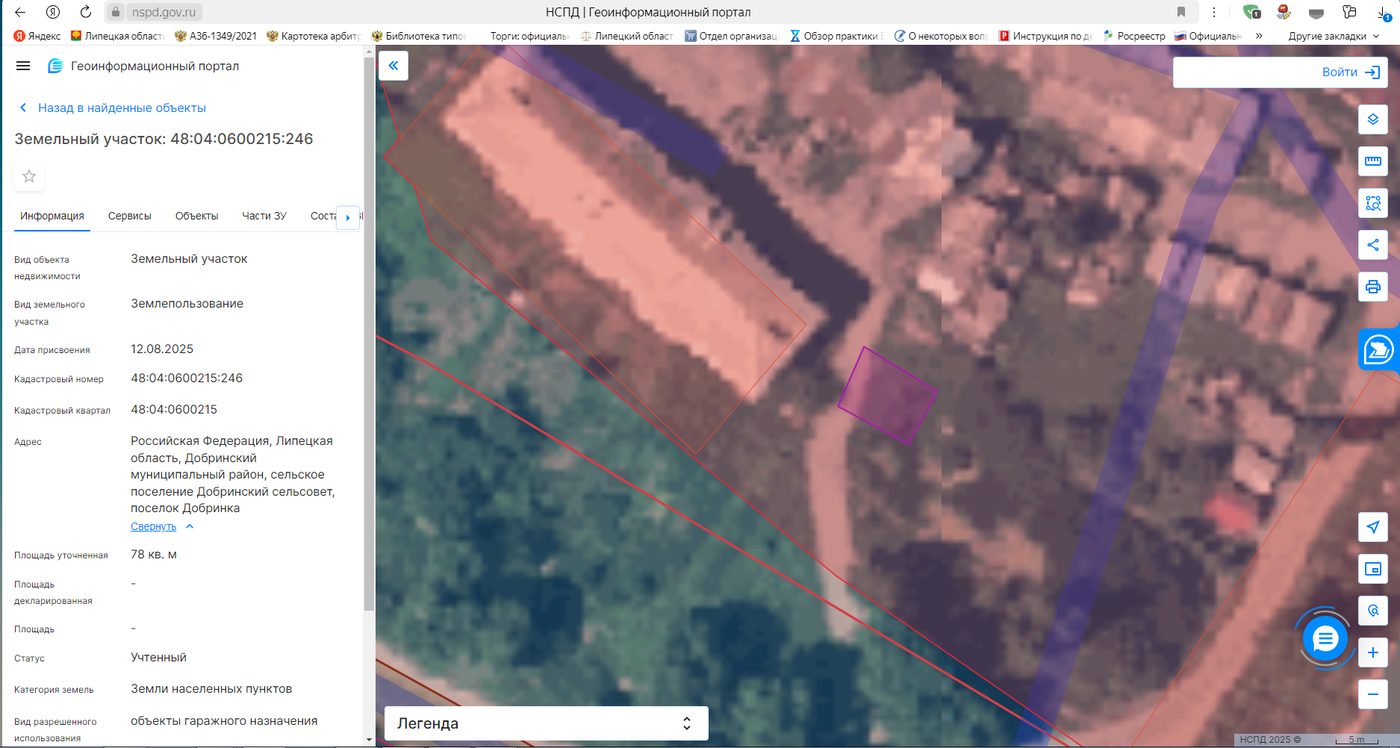Click the info panel vertical scrollbar
This screenshot has height=748, width=1400.
pyautogui.click(x=368, y=400)
